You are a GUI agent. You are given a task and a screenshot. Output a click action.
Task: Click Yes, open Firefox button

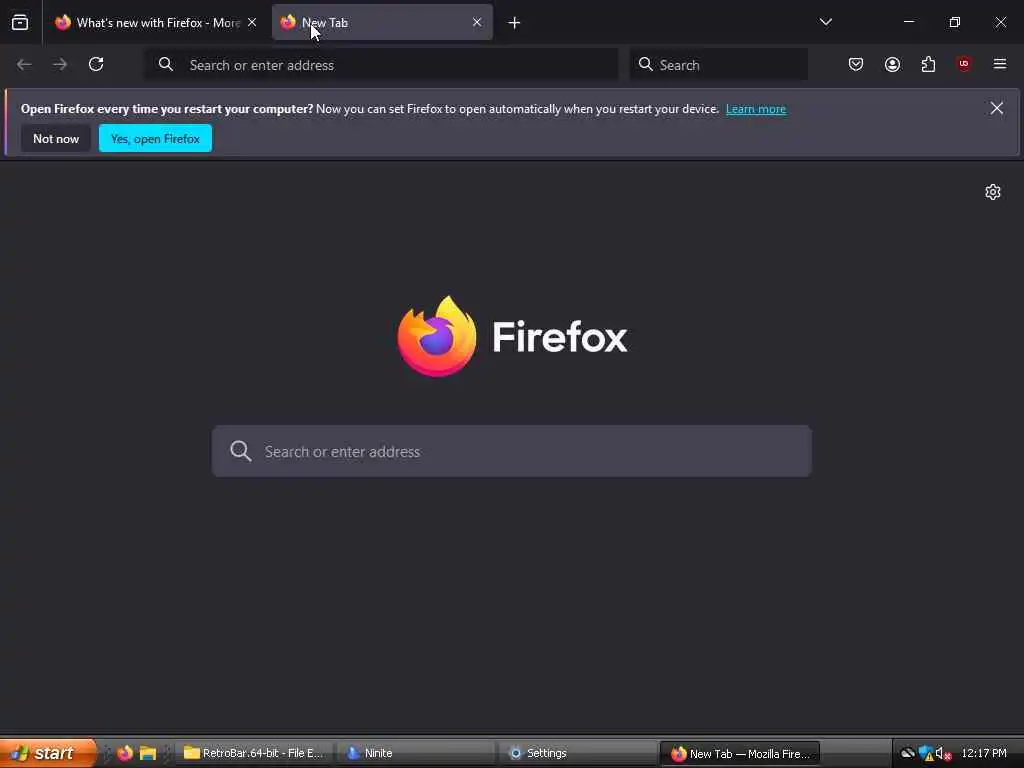155,138
